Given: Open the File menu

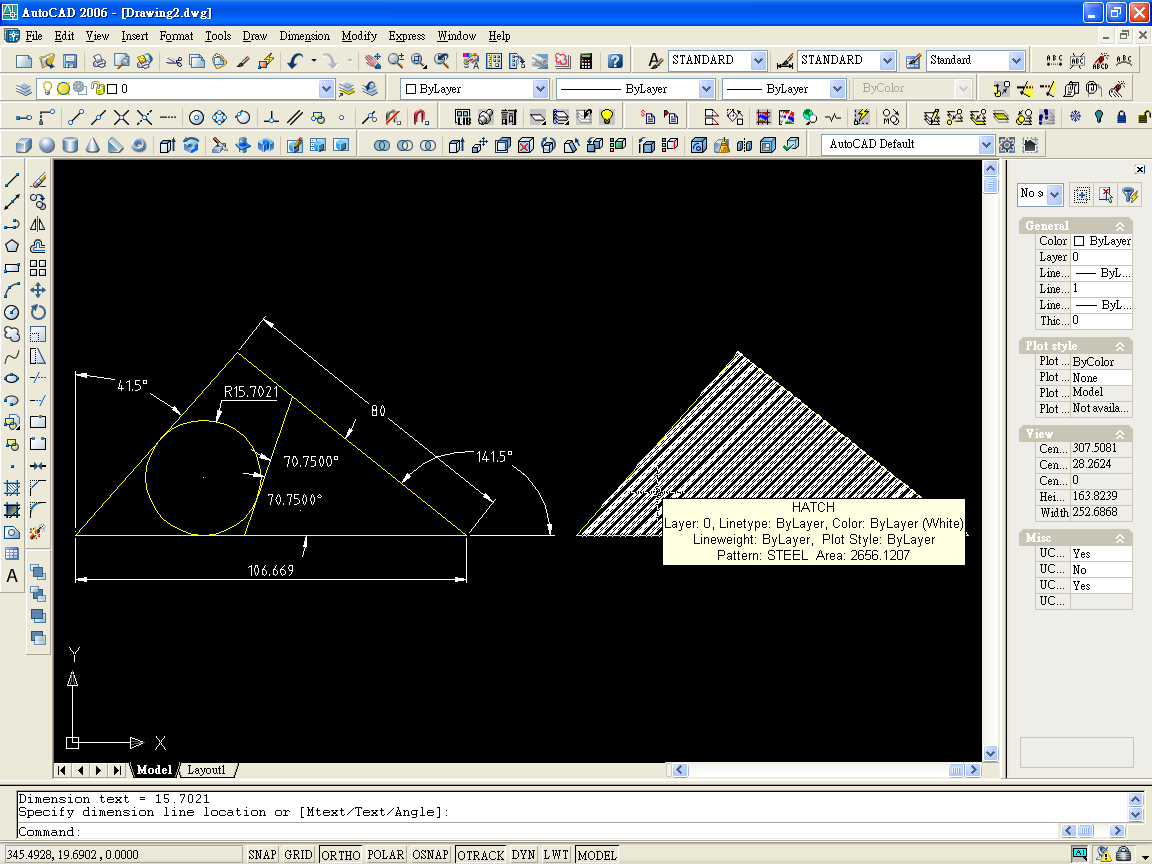Looking at the screenshot, I should [x=34, y=36].
